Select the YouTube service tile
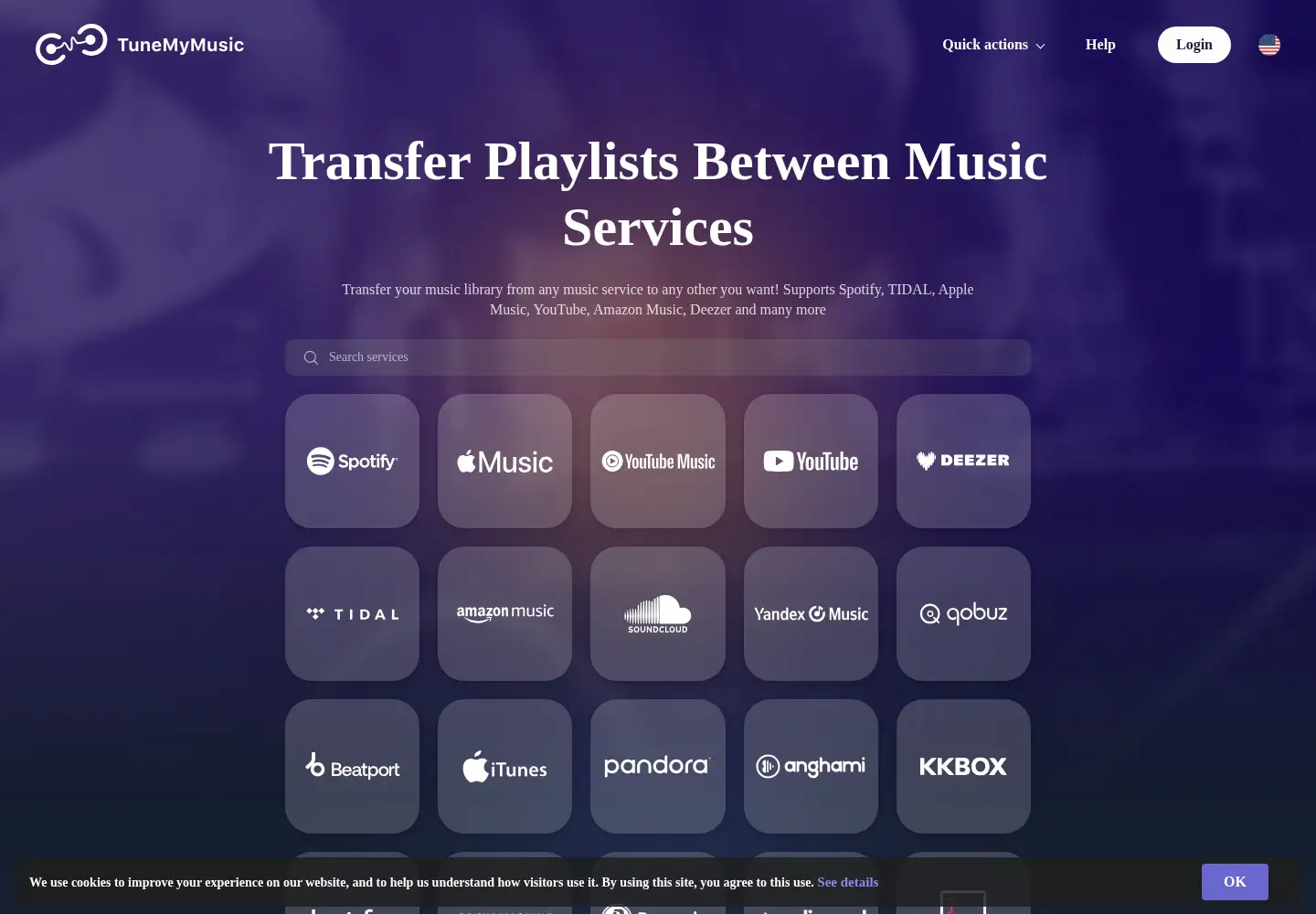The width and height of the screenshot is (1316, 914). pos(811,461)
